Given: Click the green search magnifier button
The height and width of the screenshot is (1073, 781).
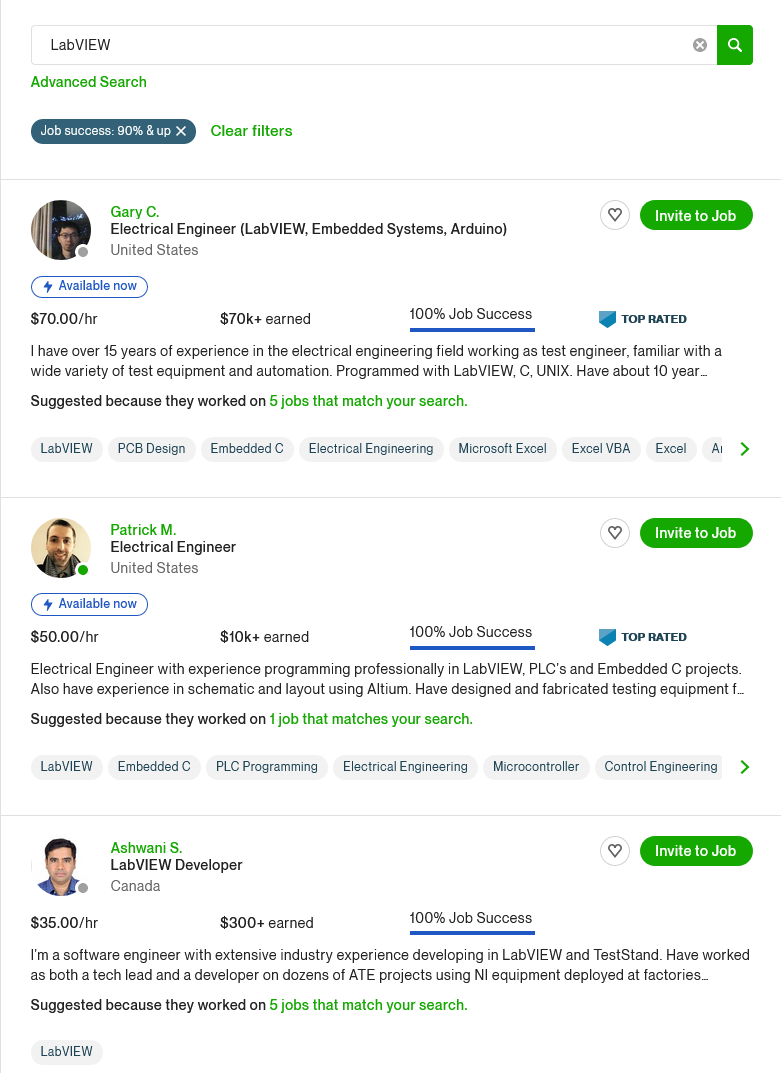Looking at the screenshot, I should (x=735, y=45).
